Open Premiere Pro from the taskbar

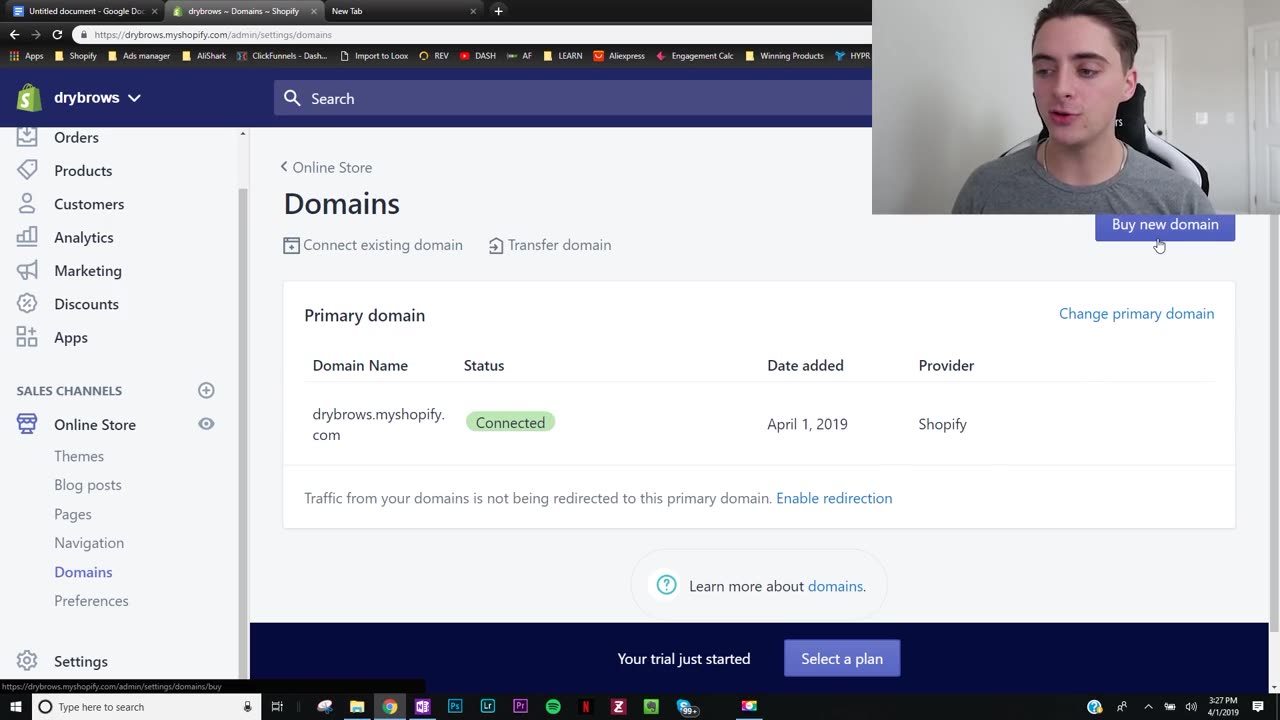pyautogui.click(x=520, y=707)
